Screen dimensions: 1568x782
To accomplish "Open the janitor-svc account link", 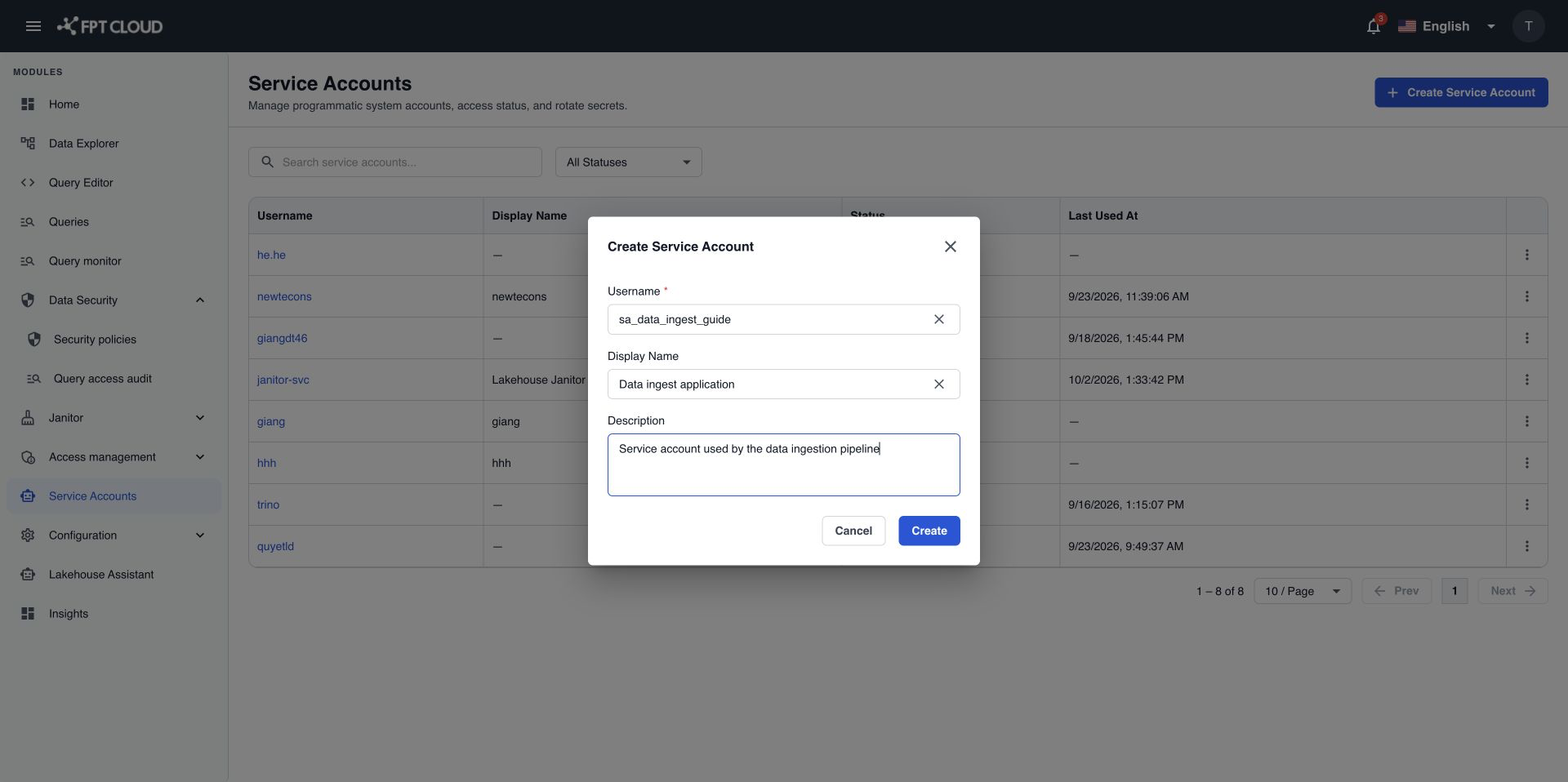I will 283,380.
